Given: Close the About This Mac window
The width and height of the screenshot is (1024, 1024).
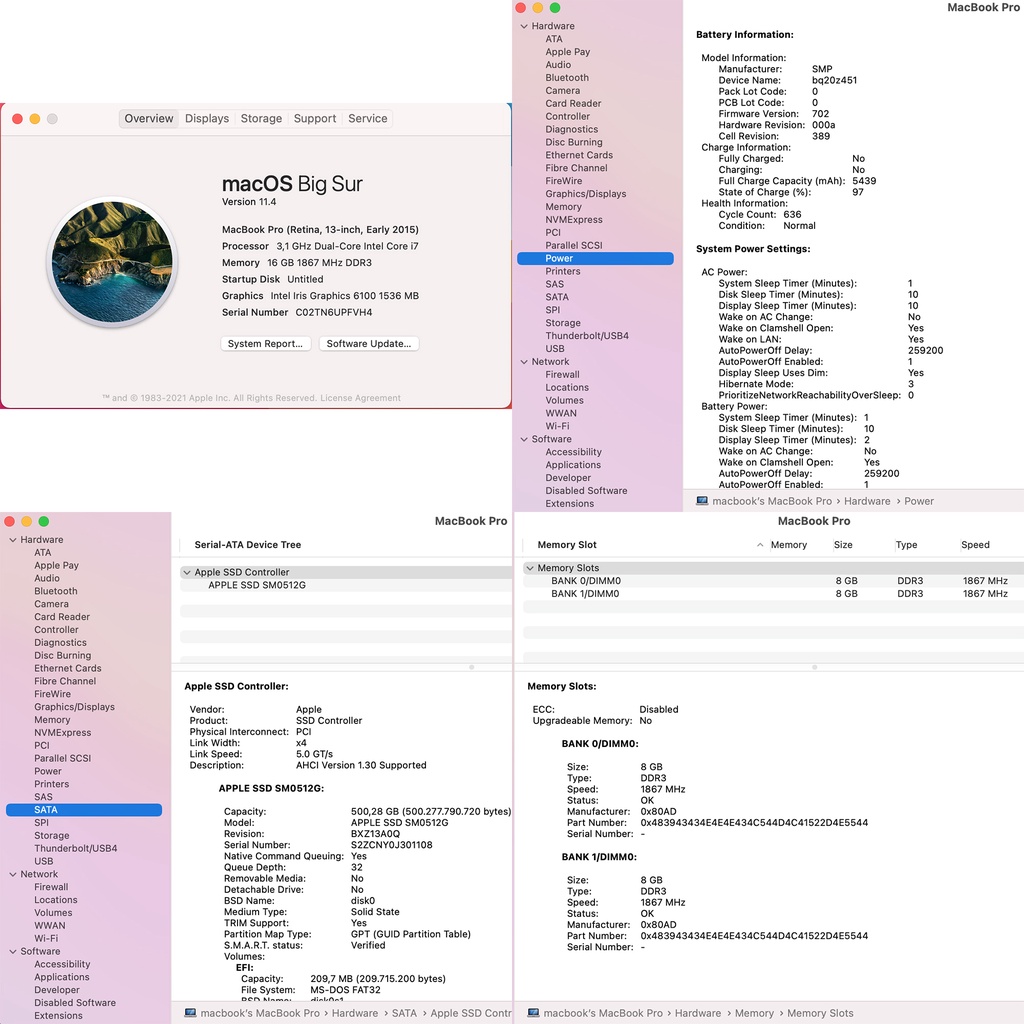Looking at the screenshot, I should point(17,119).
